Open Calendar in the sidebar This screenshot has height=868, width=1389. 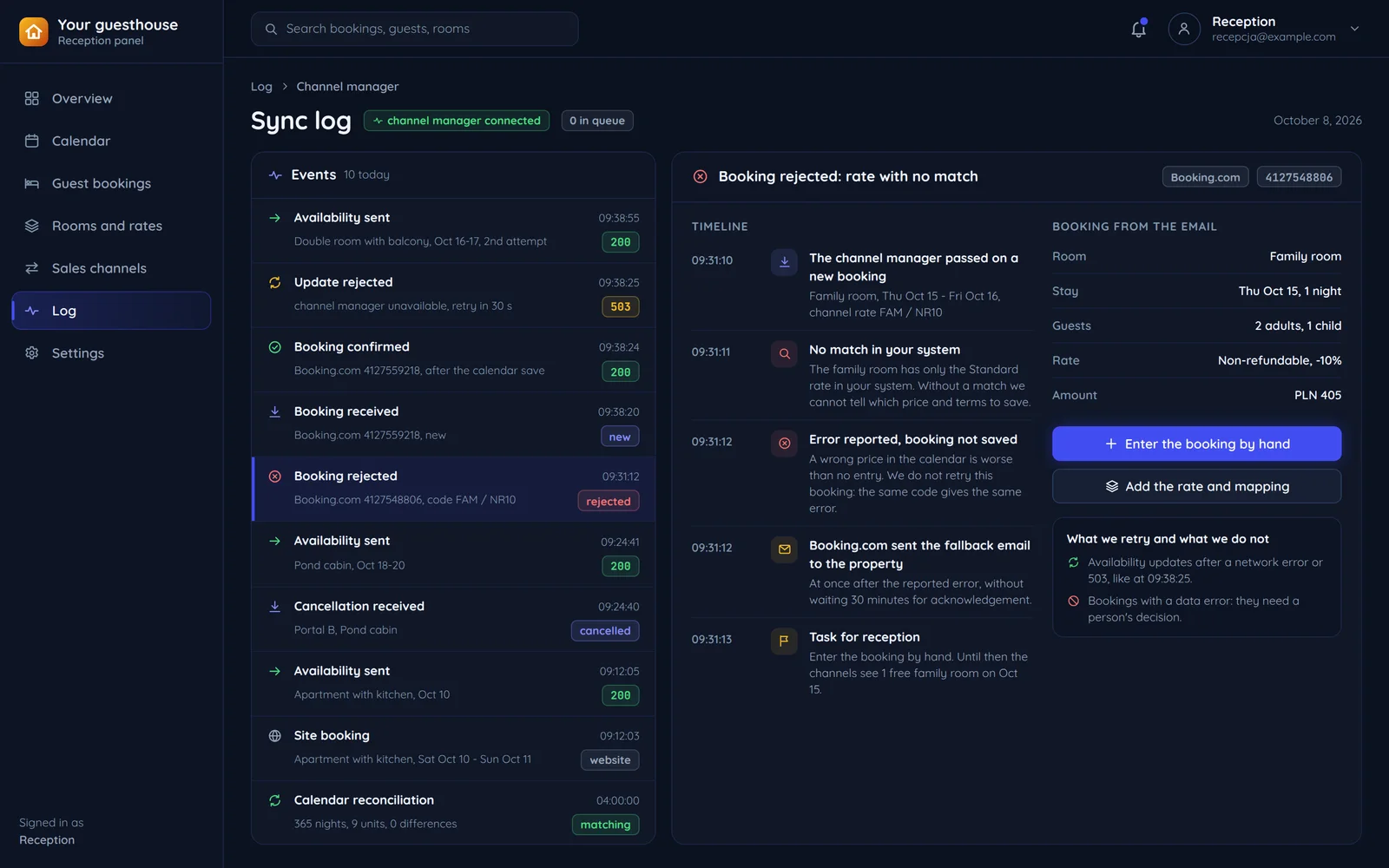click(x=111, y=141)
